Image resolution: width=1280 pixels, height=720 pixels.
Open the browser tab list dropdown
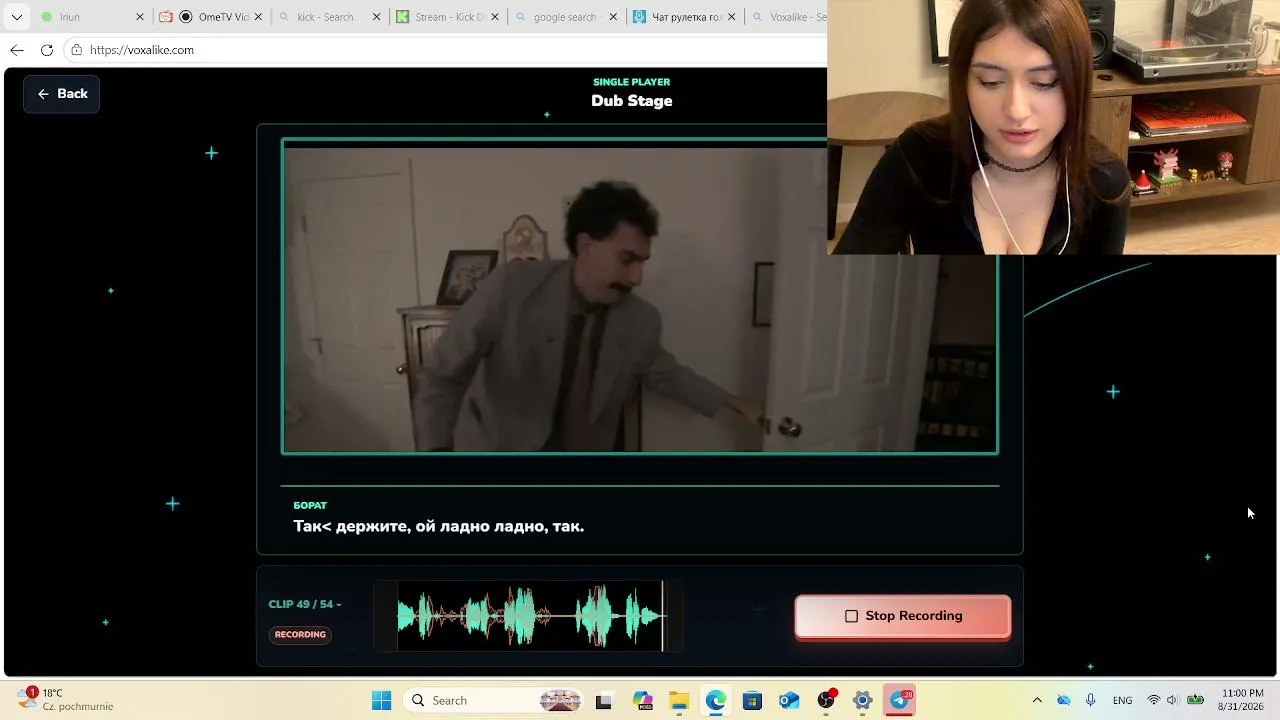pyautogui.click(x=16, y=17)
